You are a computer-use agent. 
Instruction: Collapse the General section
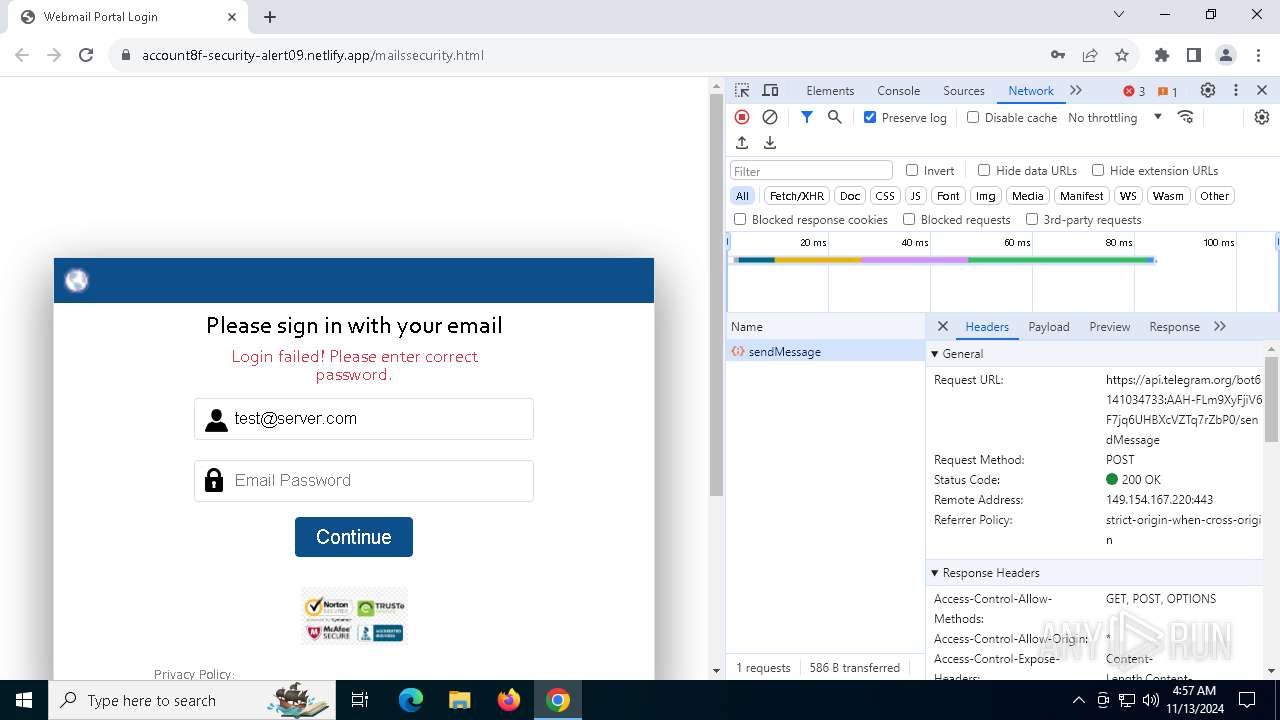click(x=935, y=353)
